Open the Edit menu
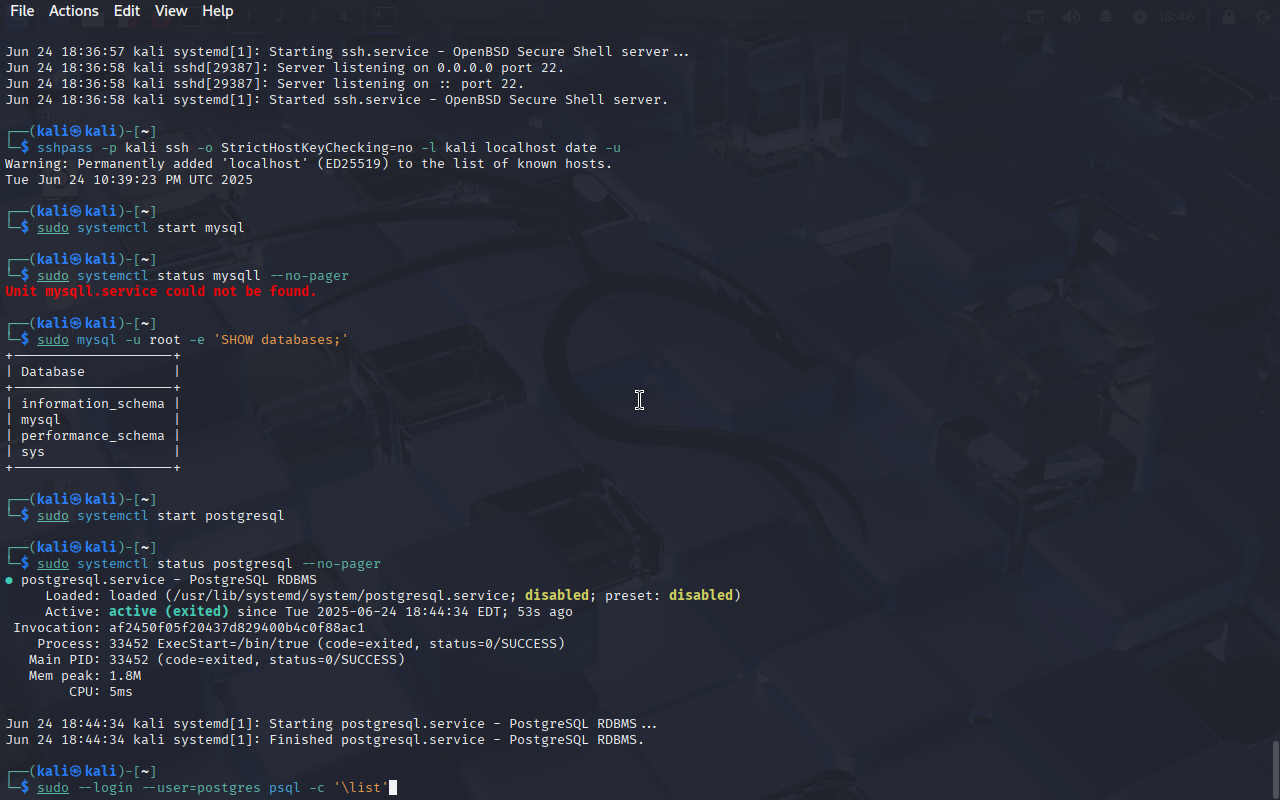 click(127, 11)
